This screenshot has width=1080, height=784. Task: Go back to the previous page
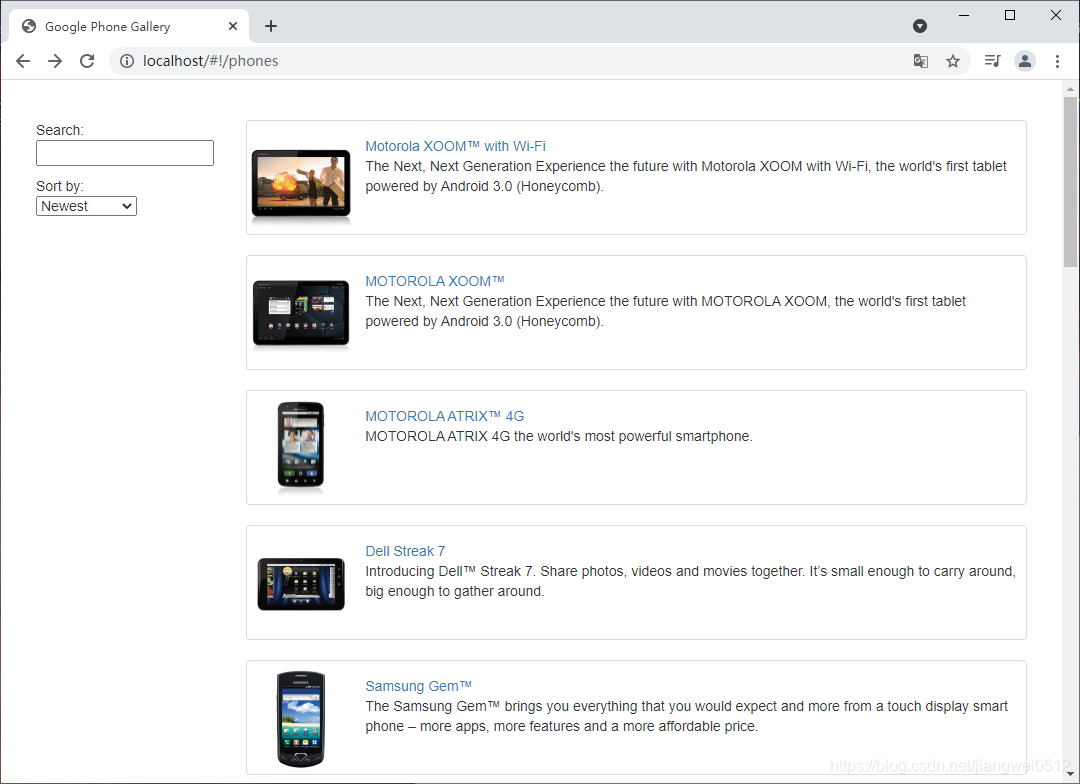23,61
